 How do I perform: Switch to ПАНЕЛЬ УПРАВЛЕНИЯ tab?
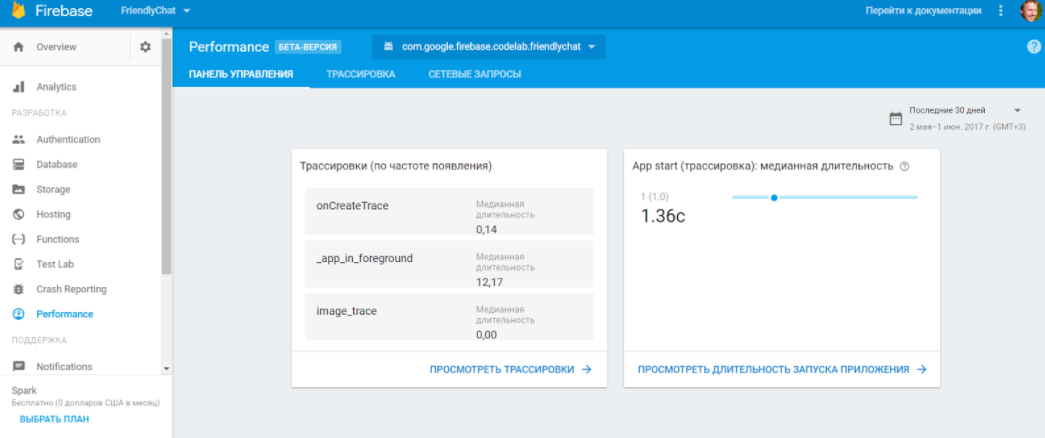pyautogui.click(x=241, y=74)
